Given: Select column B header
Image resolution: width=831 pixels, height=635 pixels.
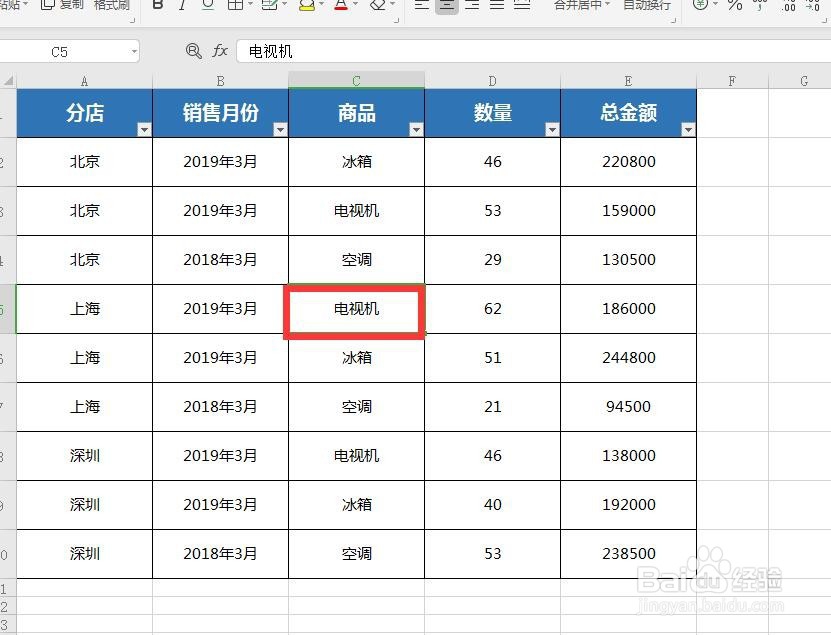Looking at the screenshot, I should pos(220,81).
